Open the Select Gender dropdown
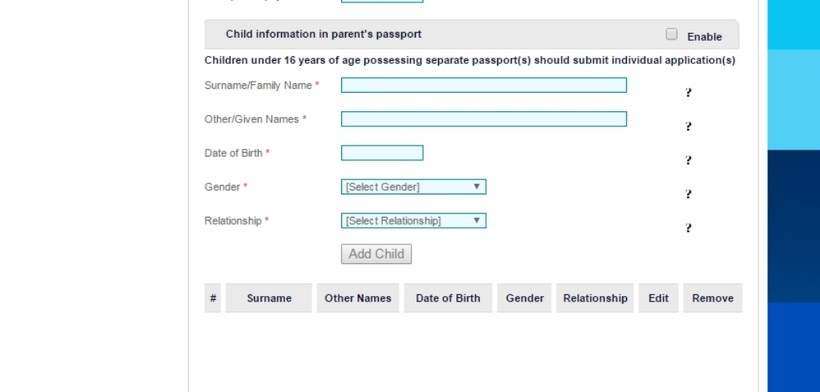Screen dimensions: 820x392 coord(413,187)
